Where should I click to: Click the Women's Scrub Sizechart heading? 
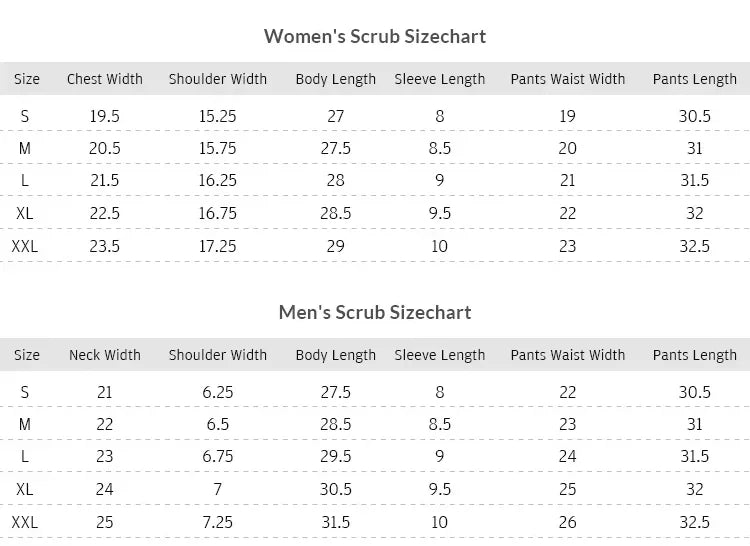(x=375, y=36)
